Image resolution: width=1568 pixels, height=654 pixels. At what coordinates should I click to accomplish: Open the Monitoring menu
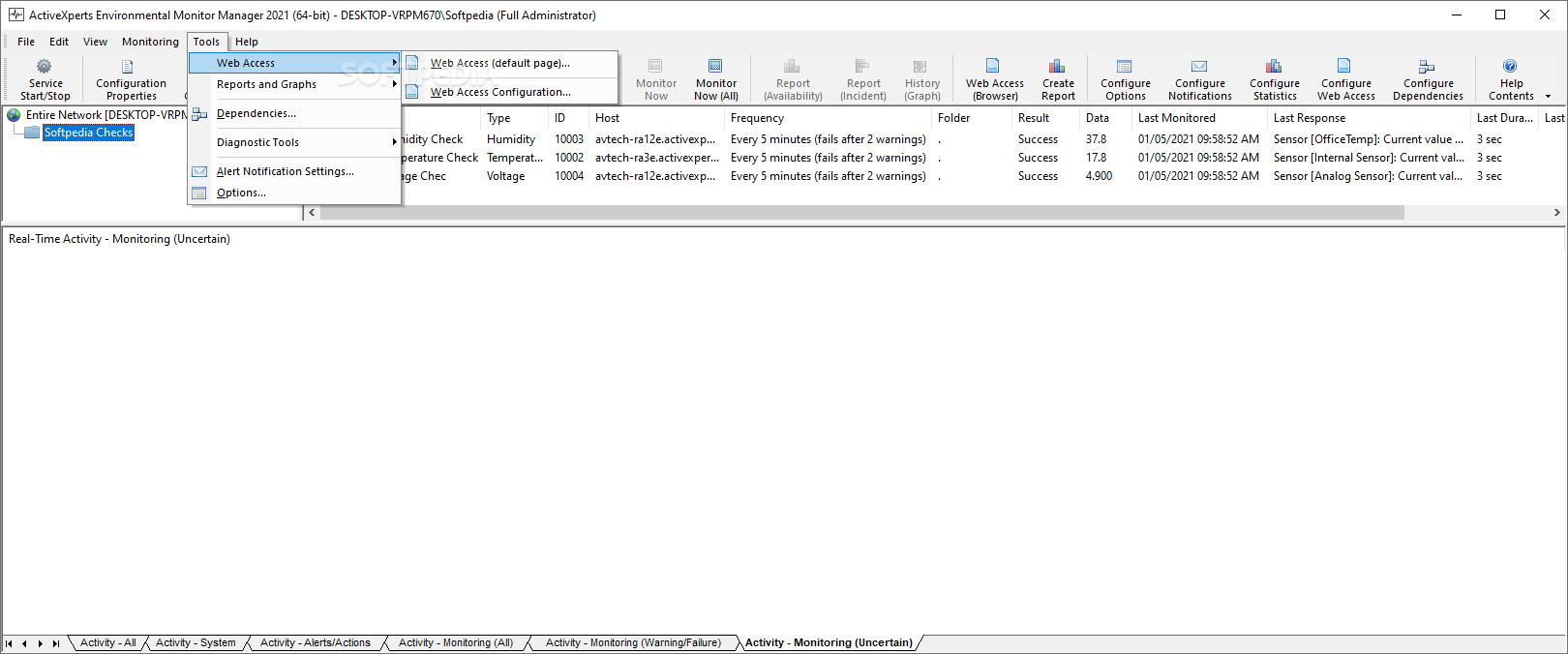pos(150,42)
